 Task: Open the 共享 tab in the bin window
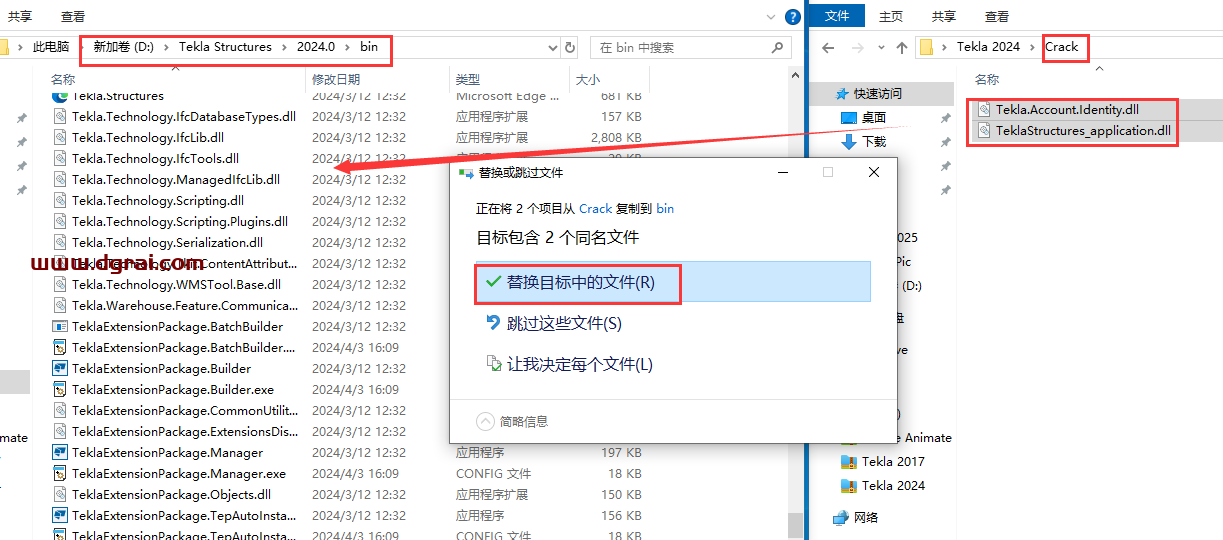[20, 16]
